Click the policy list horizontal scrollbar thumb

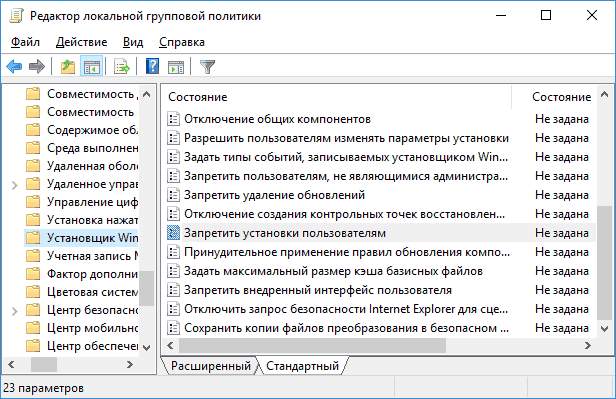pos(312,346)
